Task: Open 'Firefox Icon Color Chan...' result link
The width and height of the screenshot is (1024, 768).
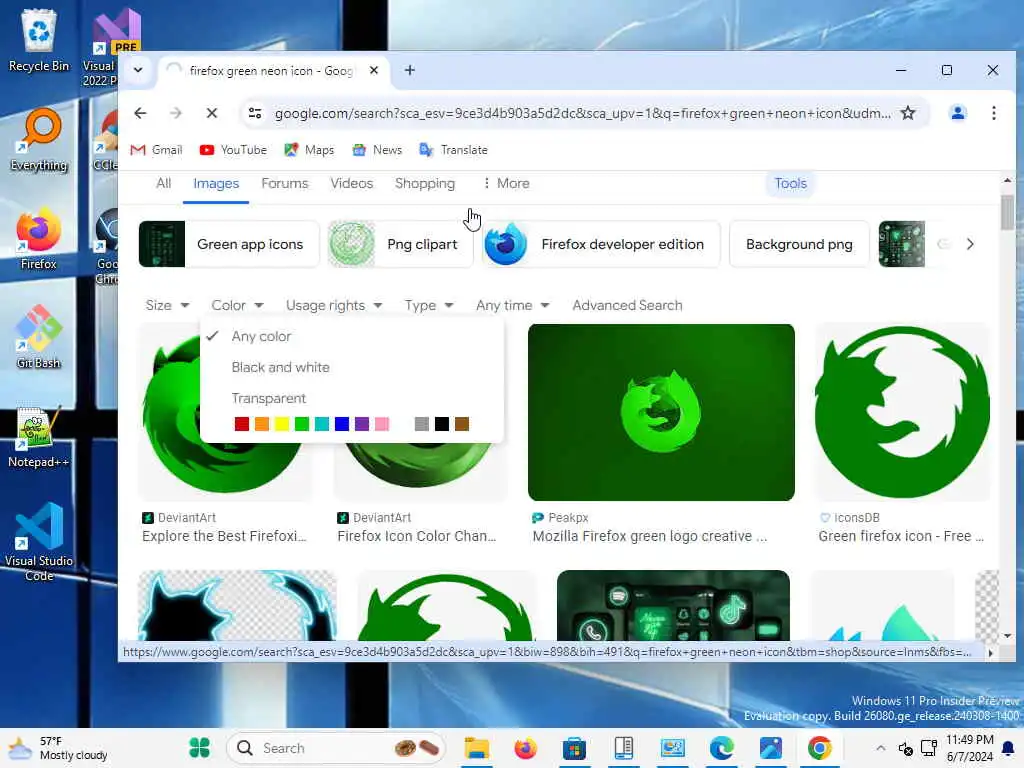Action: [417, 536]
